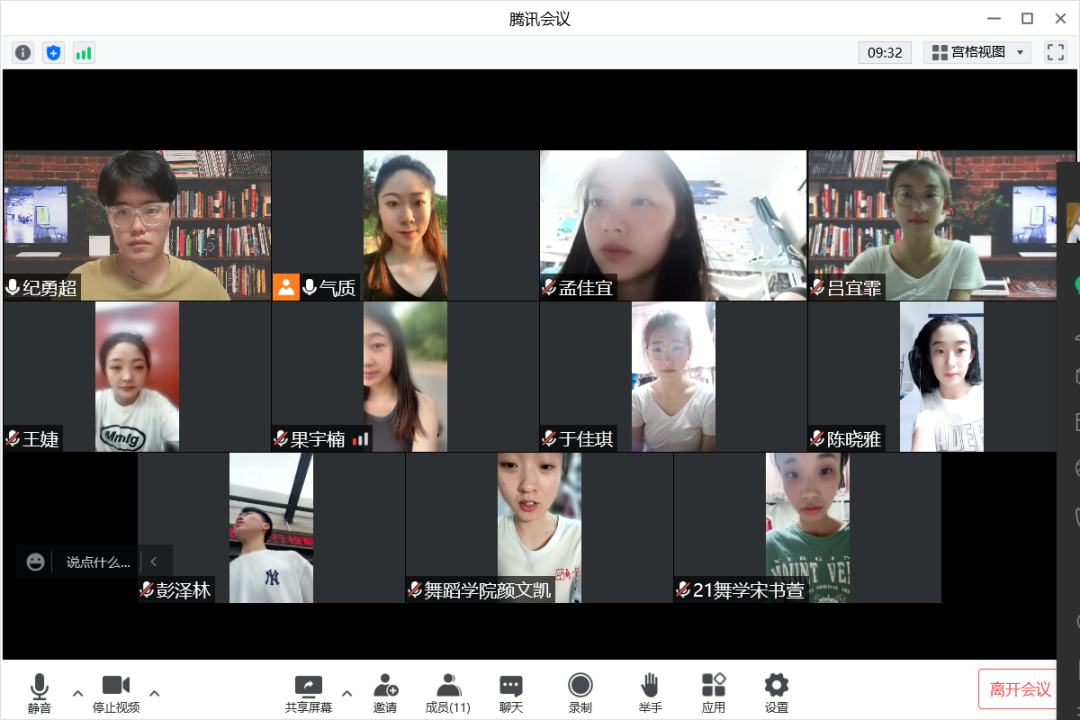Expand the audio options arrow beside 静音
This screenshot has height=720, width=1080.
(x=78, y=693)
